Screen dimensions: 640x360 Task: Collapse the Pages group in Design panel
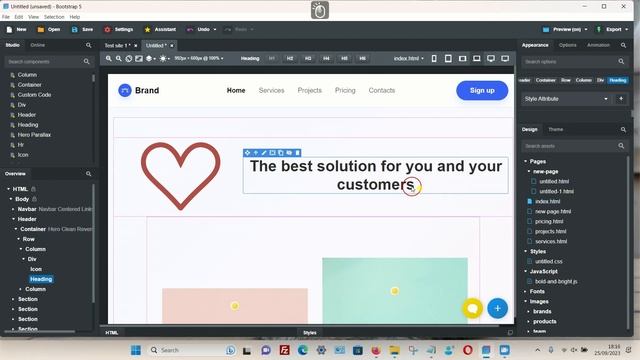(x=526, y=161)
